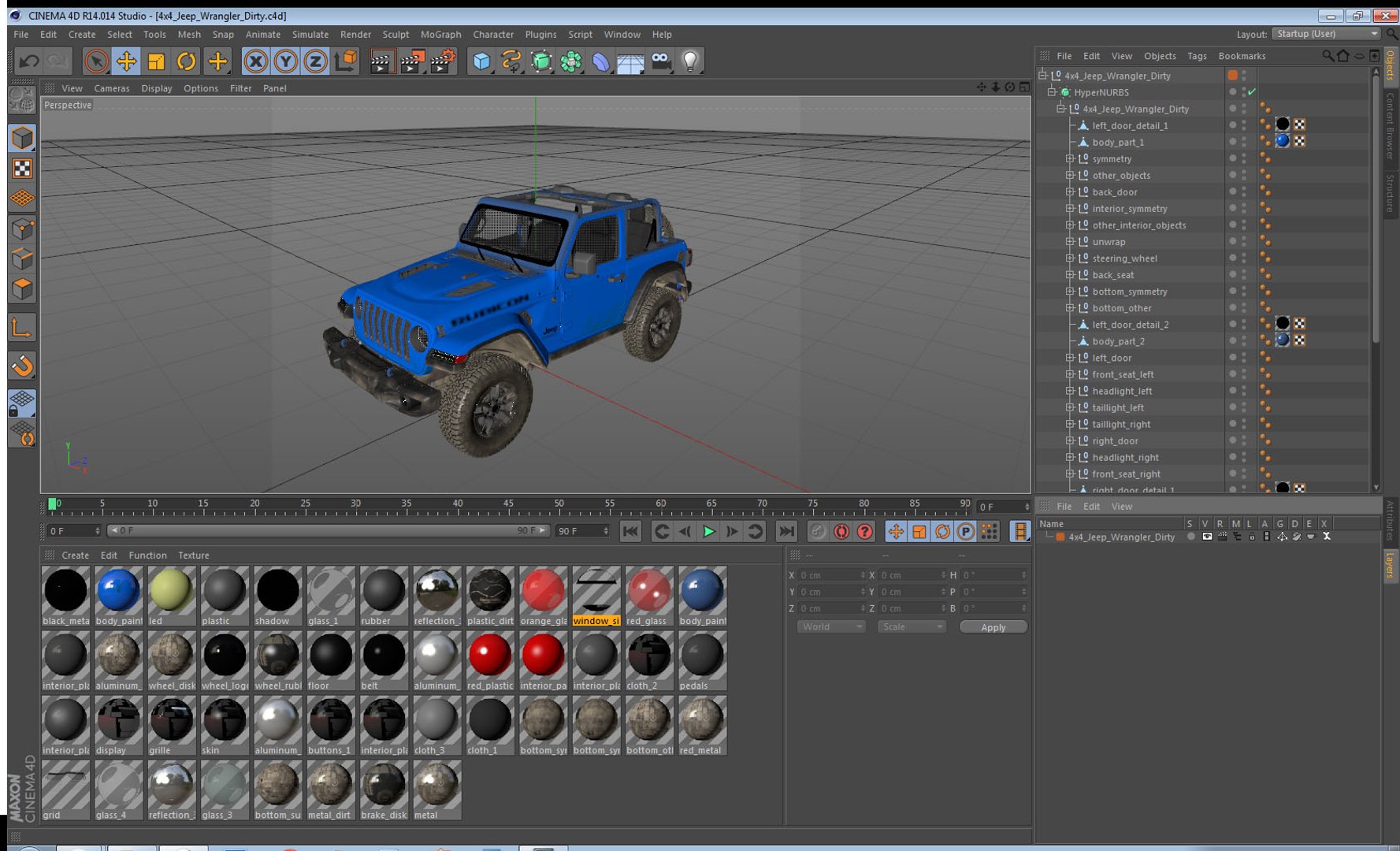Click the Make Editable icon in left sidebar
The width and height of the screenshot is (1400, 851).
coord(22,99)
